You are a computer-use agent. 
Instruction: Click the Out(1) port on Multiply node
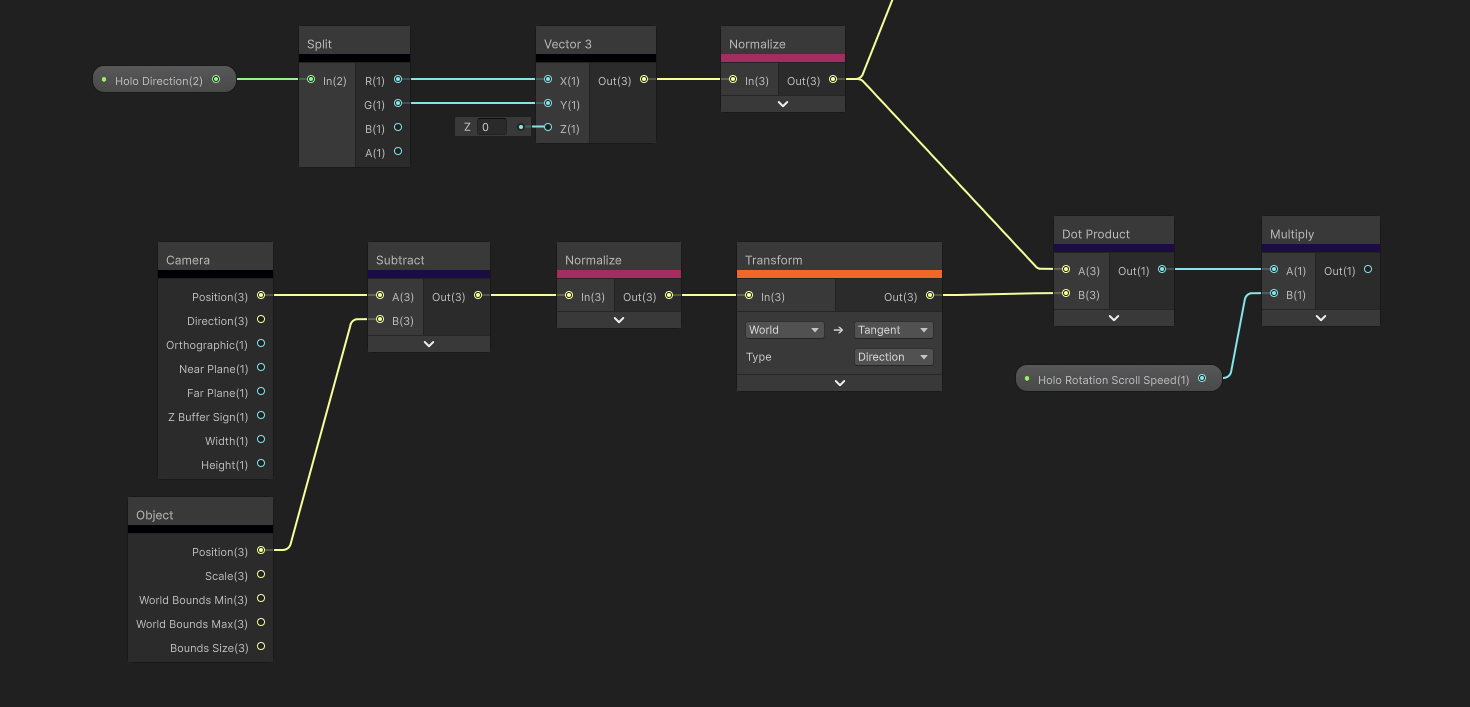click(x=1368, y=270)
